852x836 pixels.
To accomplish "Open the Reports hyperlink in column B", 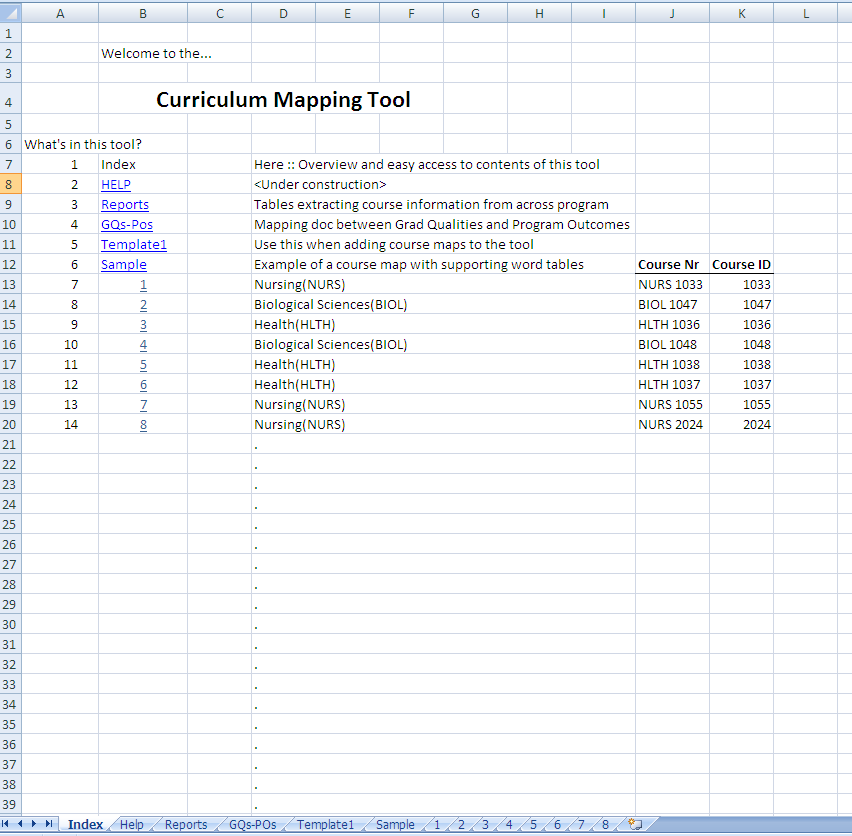I will pyautogui.click(x=125, y=205).
